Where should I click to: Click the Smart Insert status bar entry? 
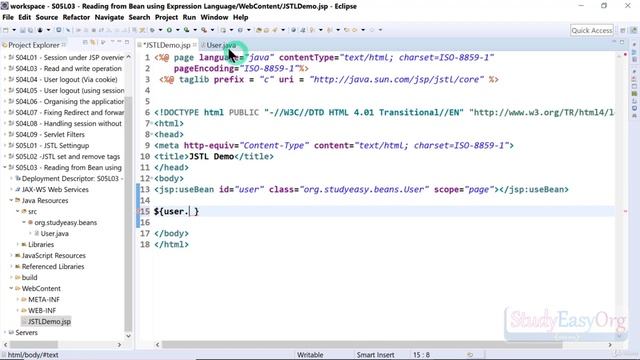coord(375,355)
